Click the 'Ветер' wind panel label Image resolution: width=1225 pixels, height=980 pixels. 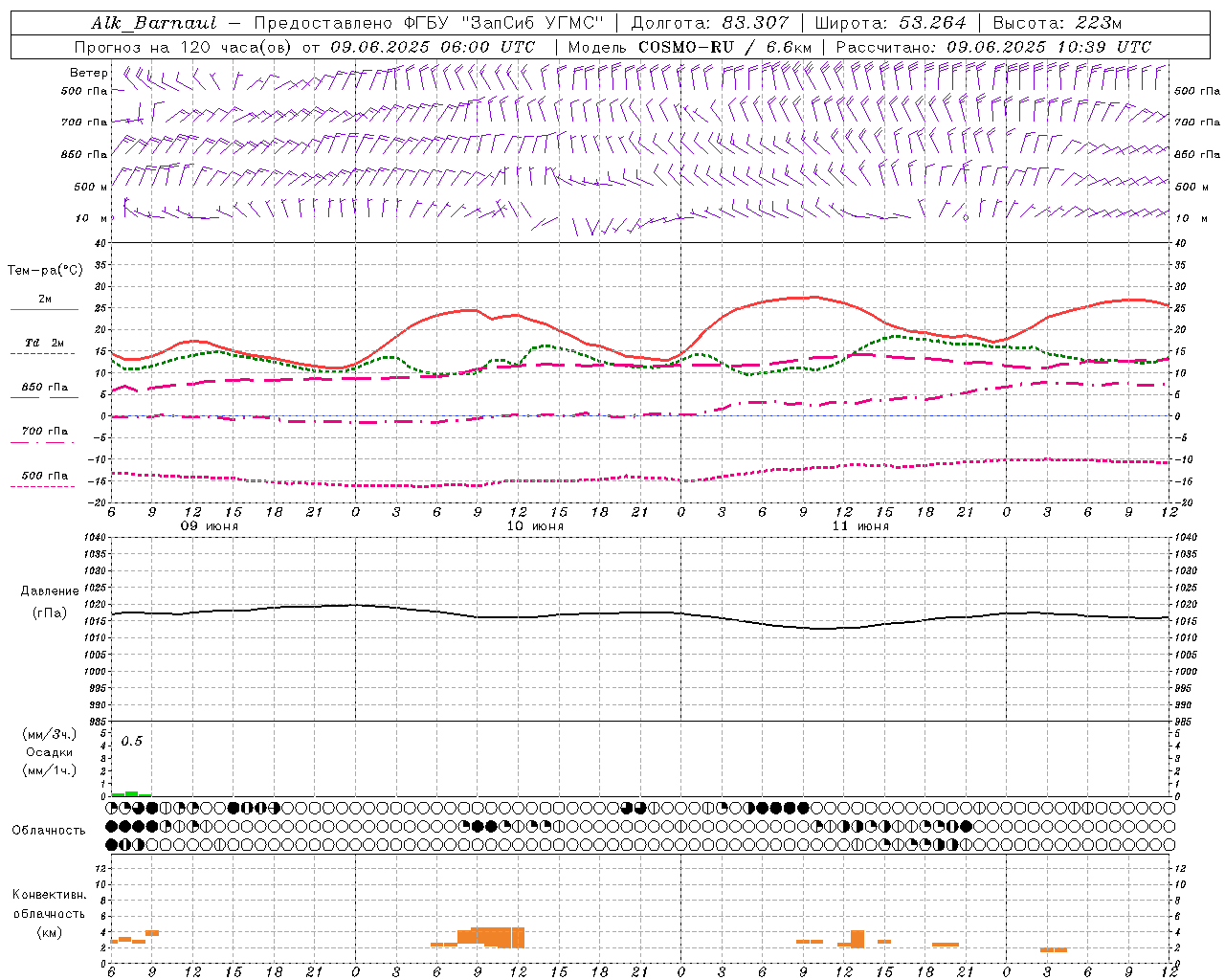[x=88, y=73]
